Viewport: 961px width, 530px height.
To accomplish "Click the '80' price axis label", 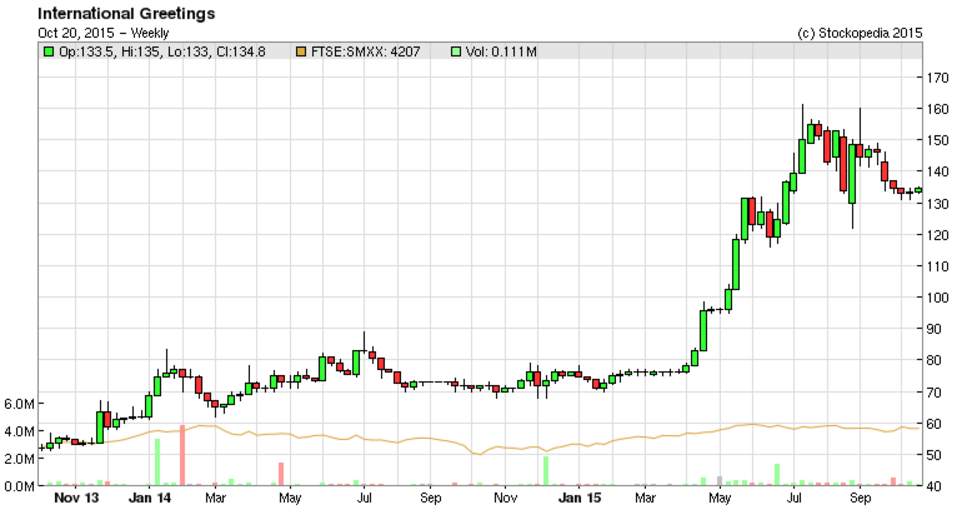I will (934, 360).
